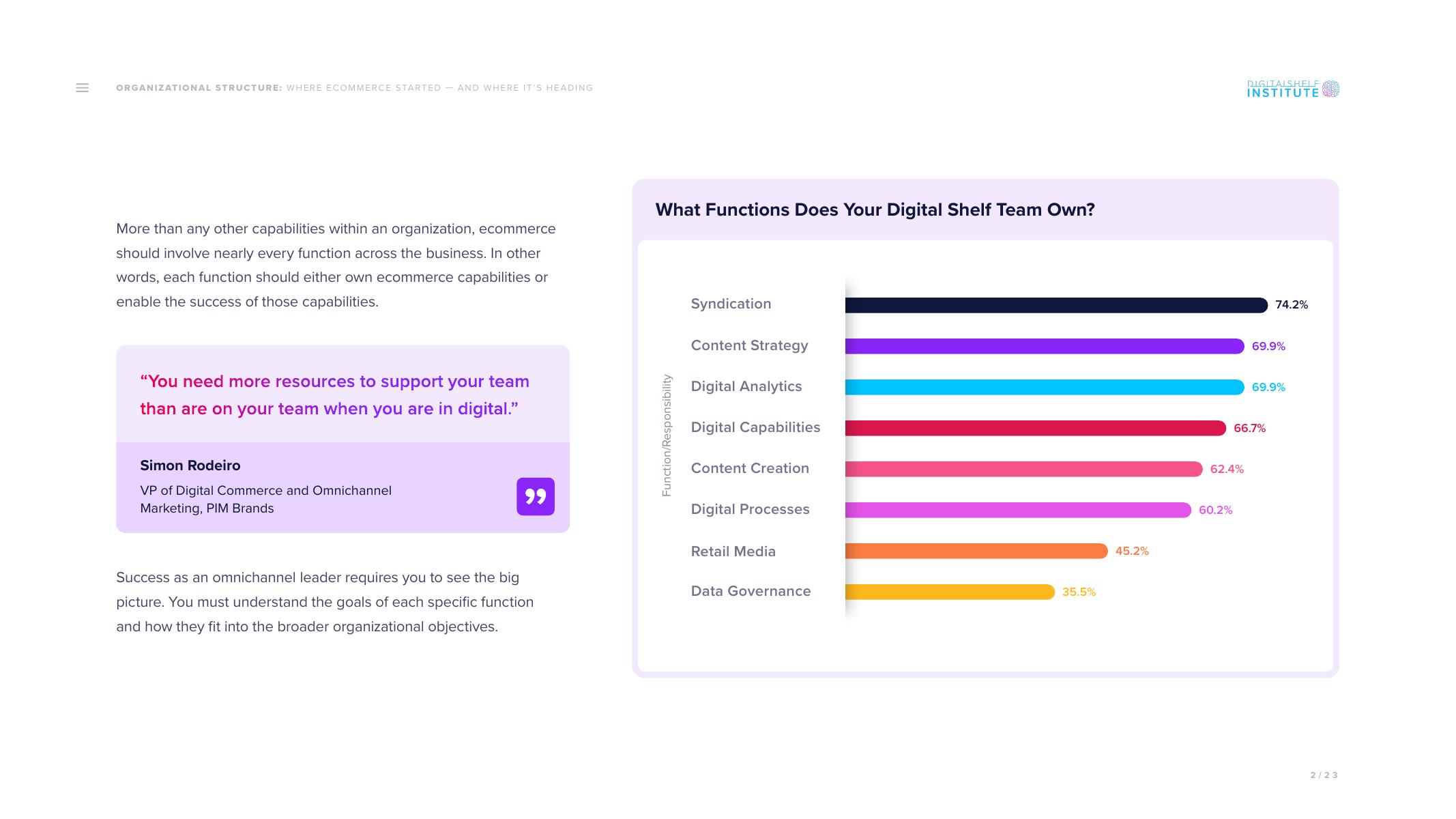Select the Function/Responsibility axis label
This screenshot has width=1456, height=819.
point(667,435)
